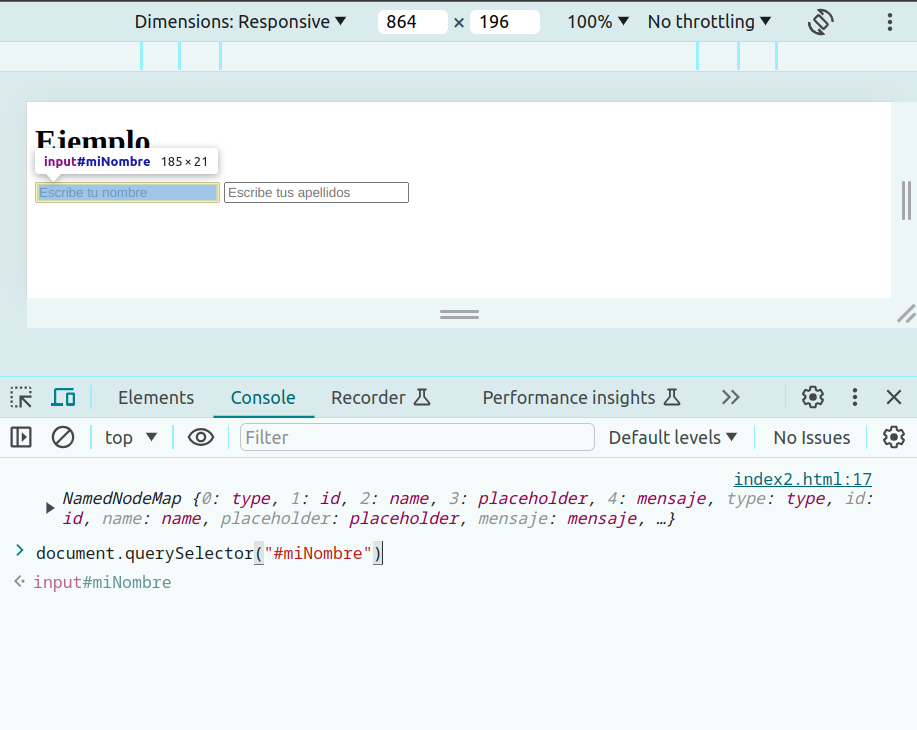
Task: Switch to the Recorder tab
Action: click(x=380, y=397)
